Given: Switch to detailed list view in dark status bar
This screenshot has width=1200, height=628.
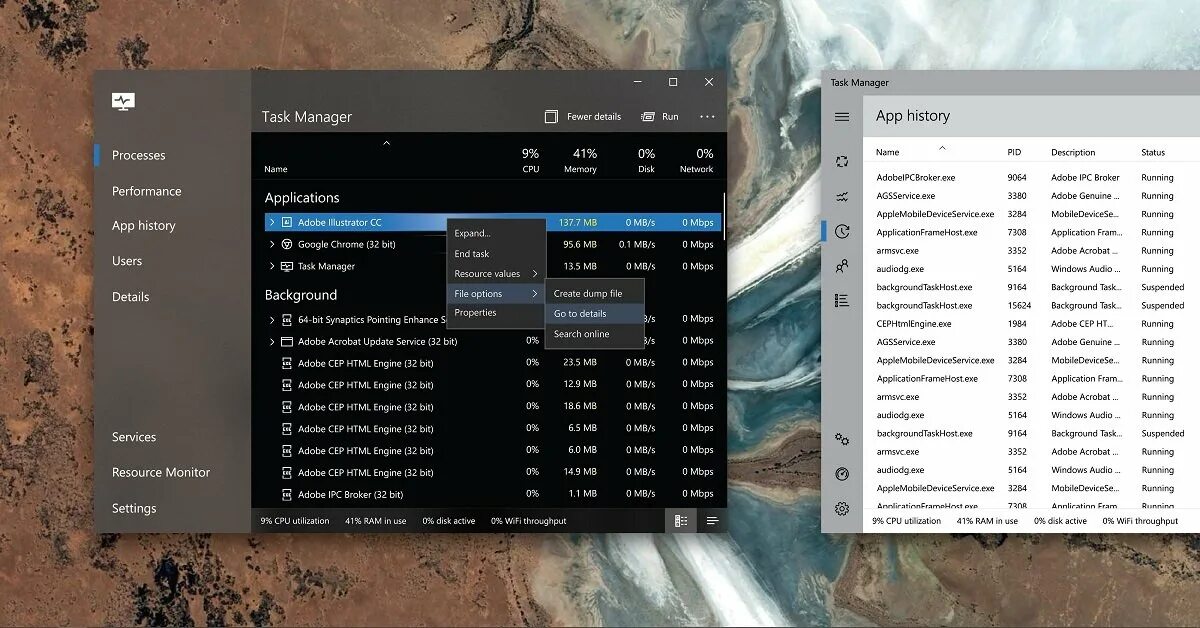Looking at the screenshot, I should click(681, 521).
